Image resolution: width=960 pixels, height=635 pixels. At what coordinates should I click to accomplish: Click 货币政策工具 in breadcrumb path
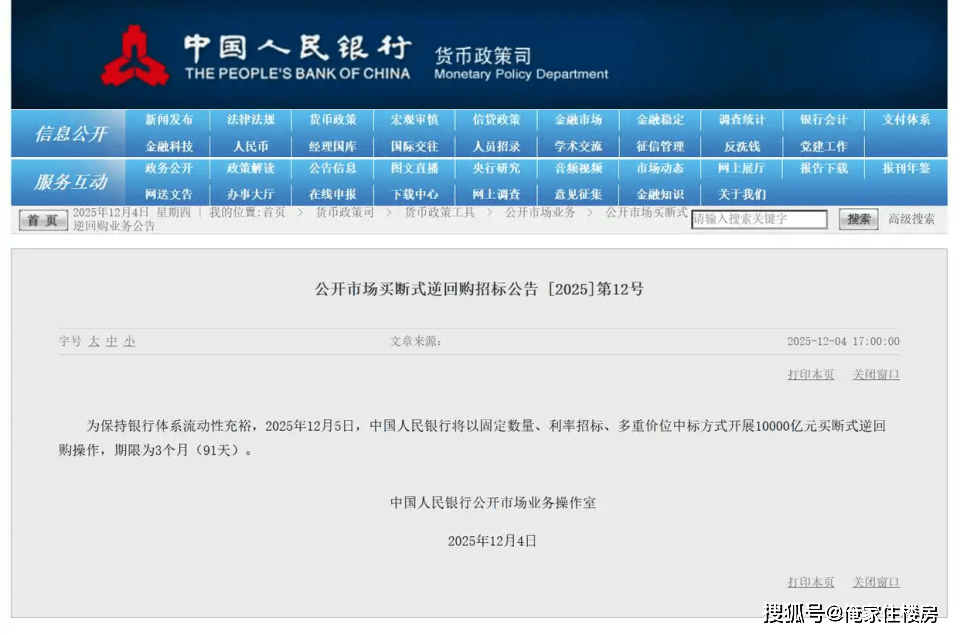[x=439, y=212]
